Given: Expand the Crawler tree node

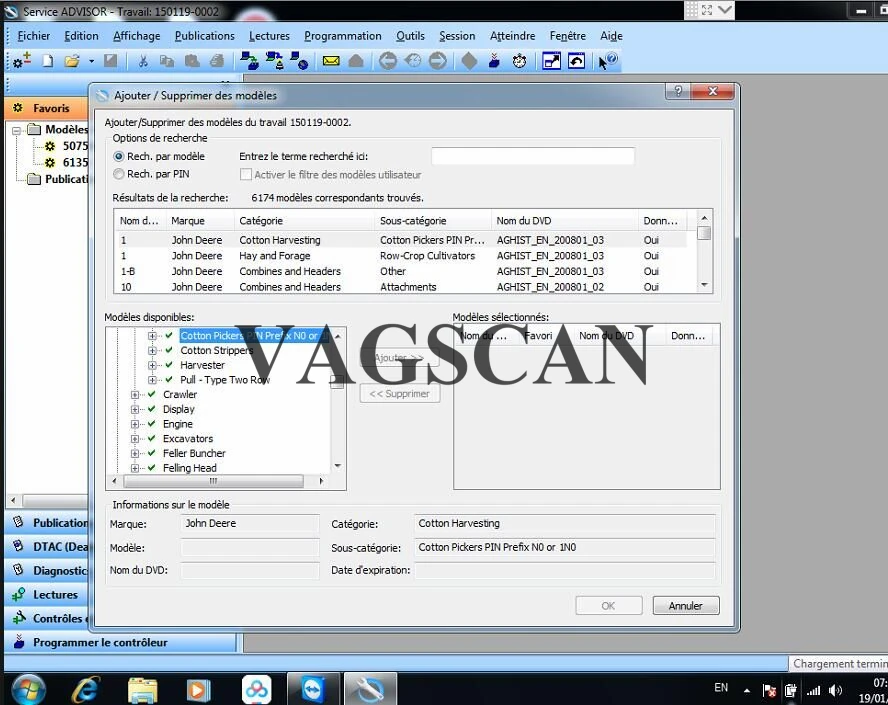Looking at the screenshot, I should [134, 395].
